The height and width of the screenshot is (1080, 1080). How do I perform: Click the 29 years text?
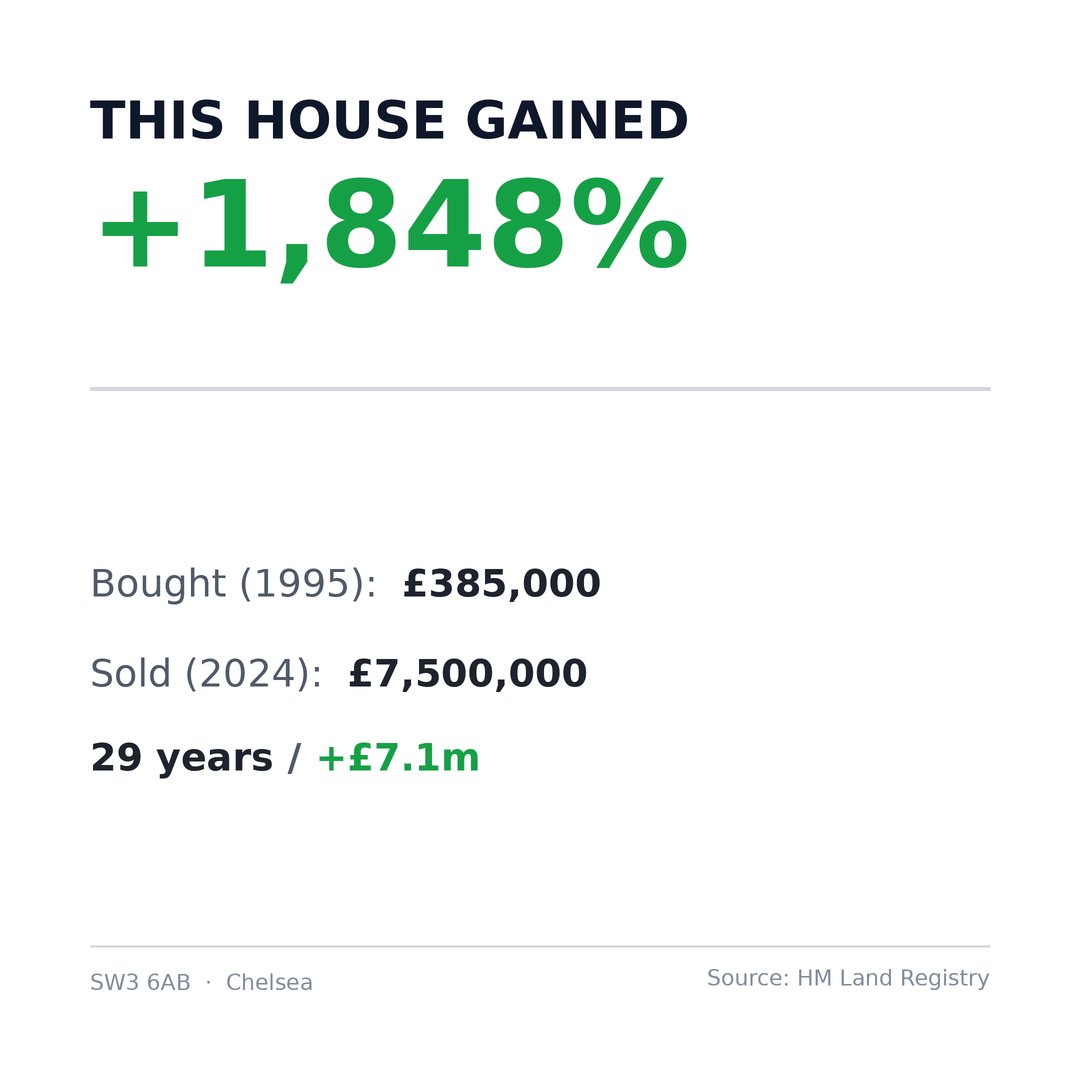182,759
